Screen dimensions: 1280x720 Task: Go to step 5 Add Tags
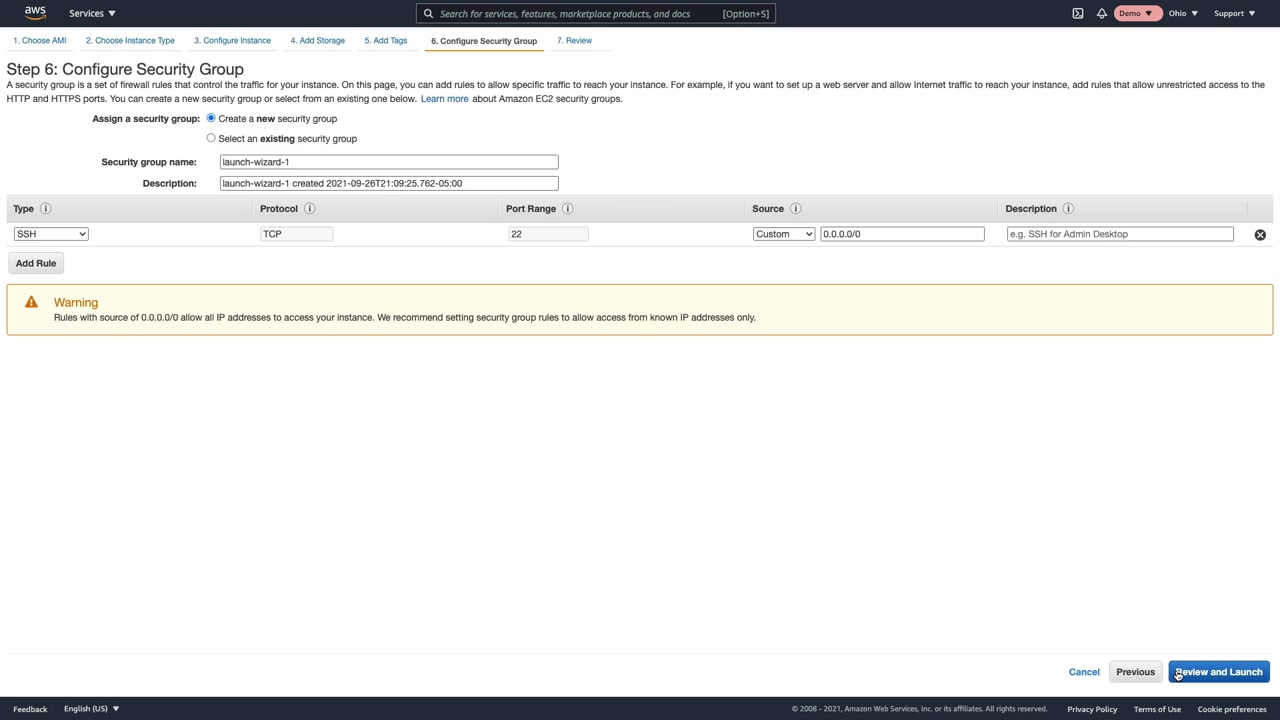click(385, 41)
